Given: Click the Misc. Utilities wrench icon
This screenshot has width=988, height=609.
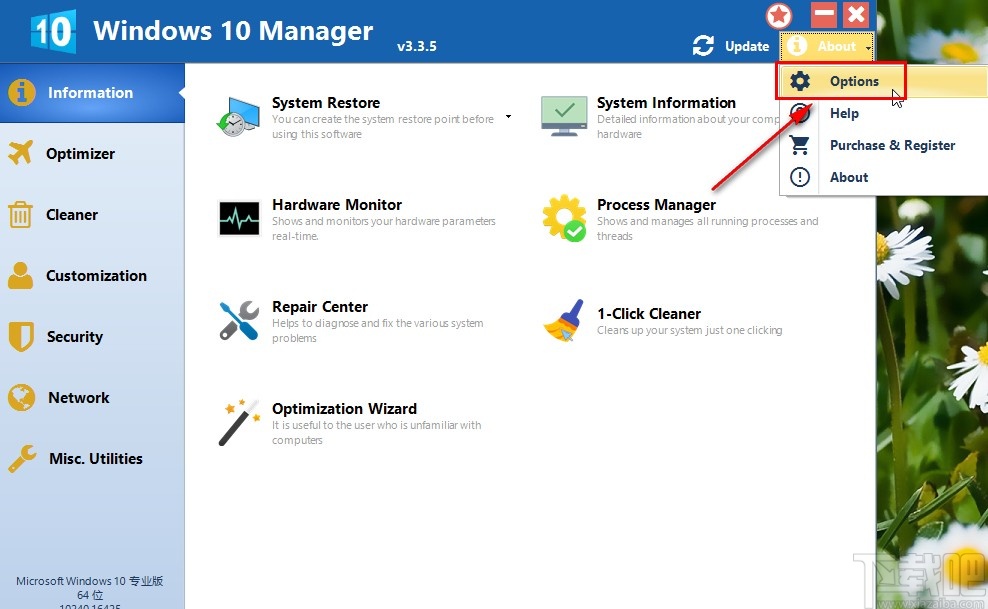Looking at the screenshot, I should (x=21, y=458).
